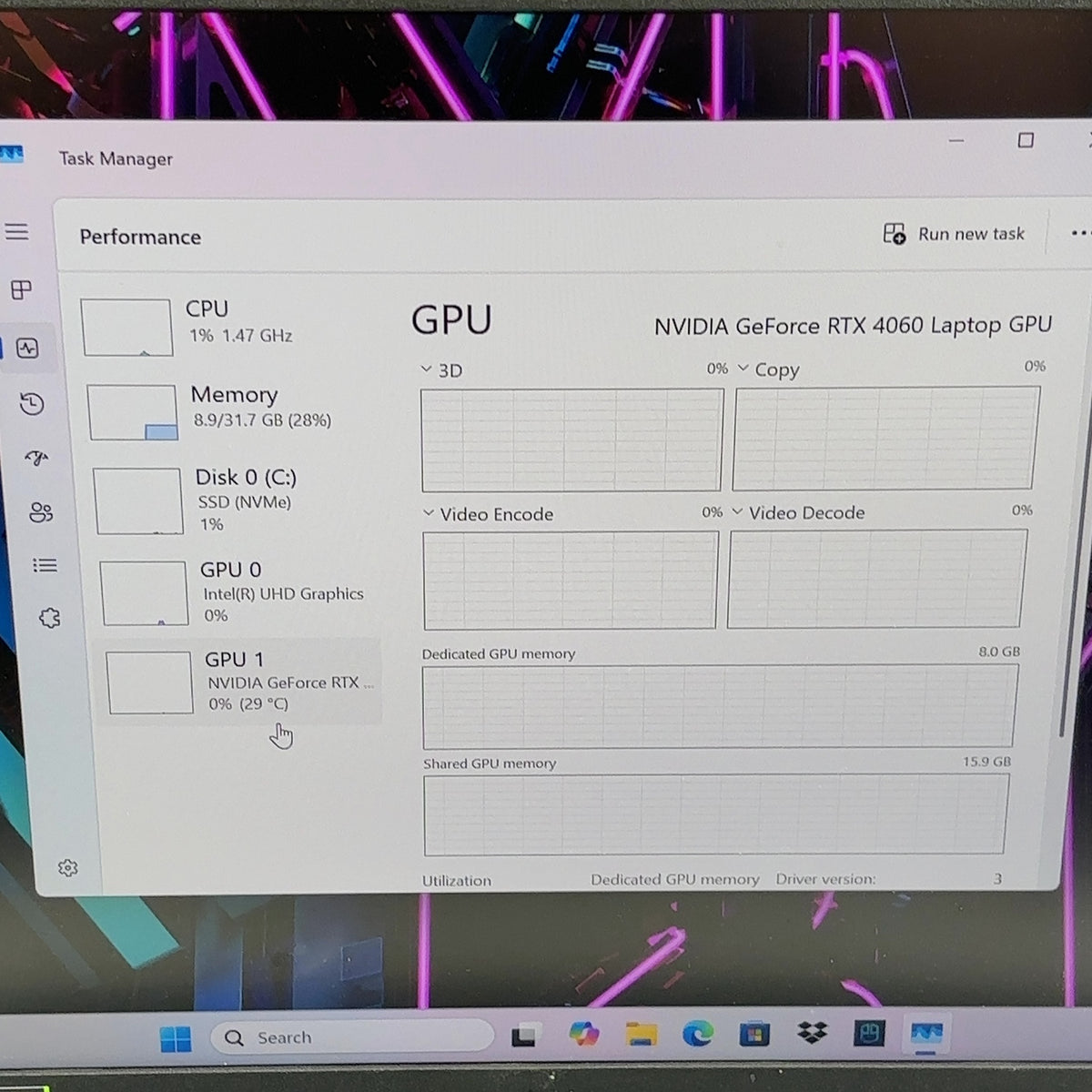Open the Services page puzzle icon

pos(49,618)
